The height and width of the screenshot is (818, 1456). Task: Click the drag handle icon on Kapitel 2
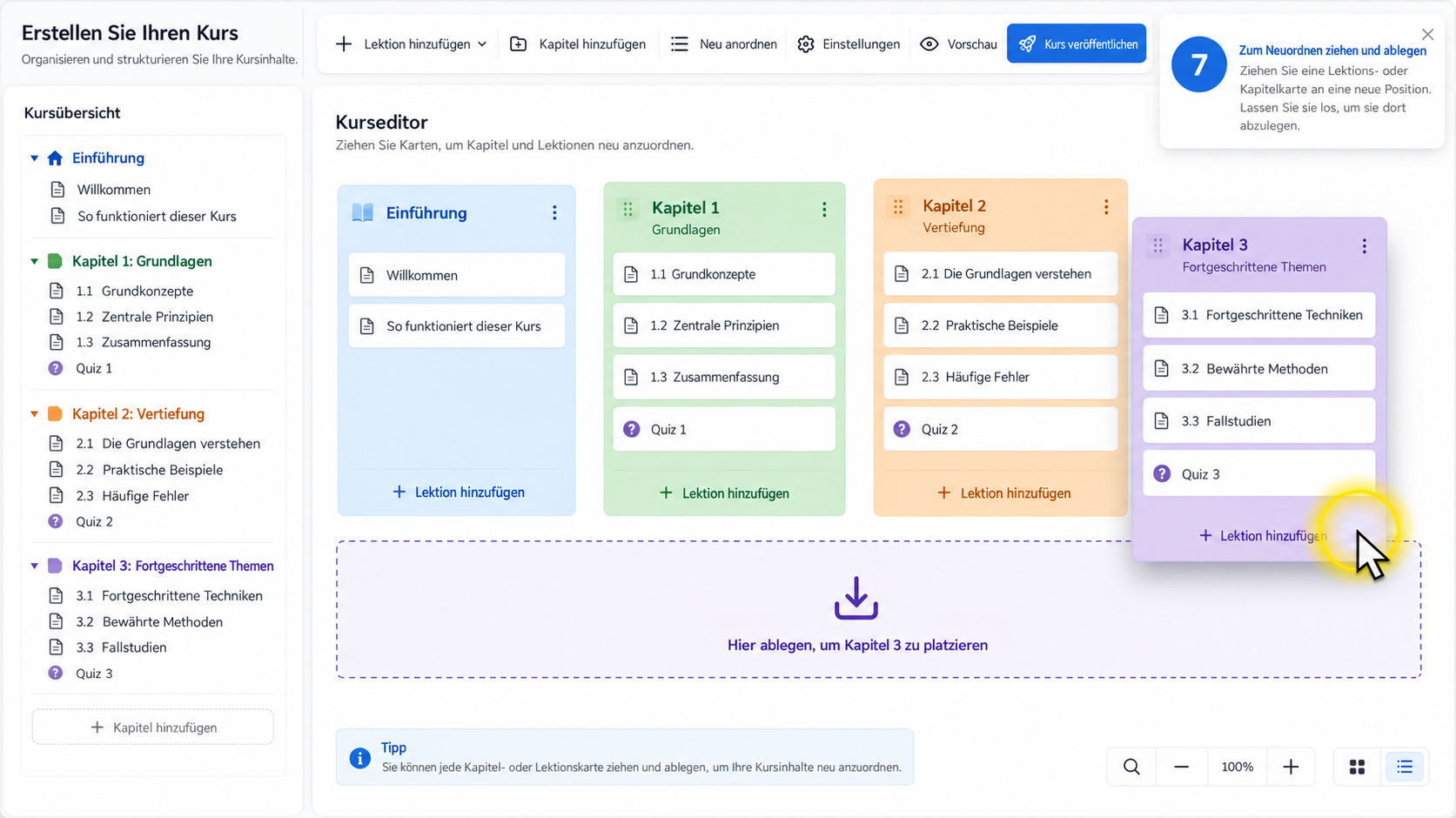click(x=898, y=207)
